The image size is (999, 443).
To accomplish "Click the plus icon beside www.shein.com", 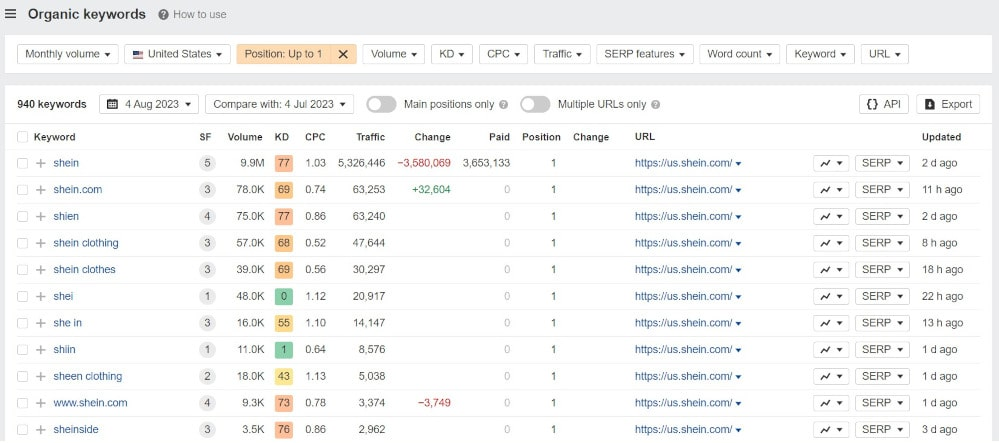I will (41, 403).
